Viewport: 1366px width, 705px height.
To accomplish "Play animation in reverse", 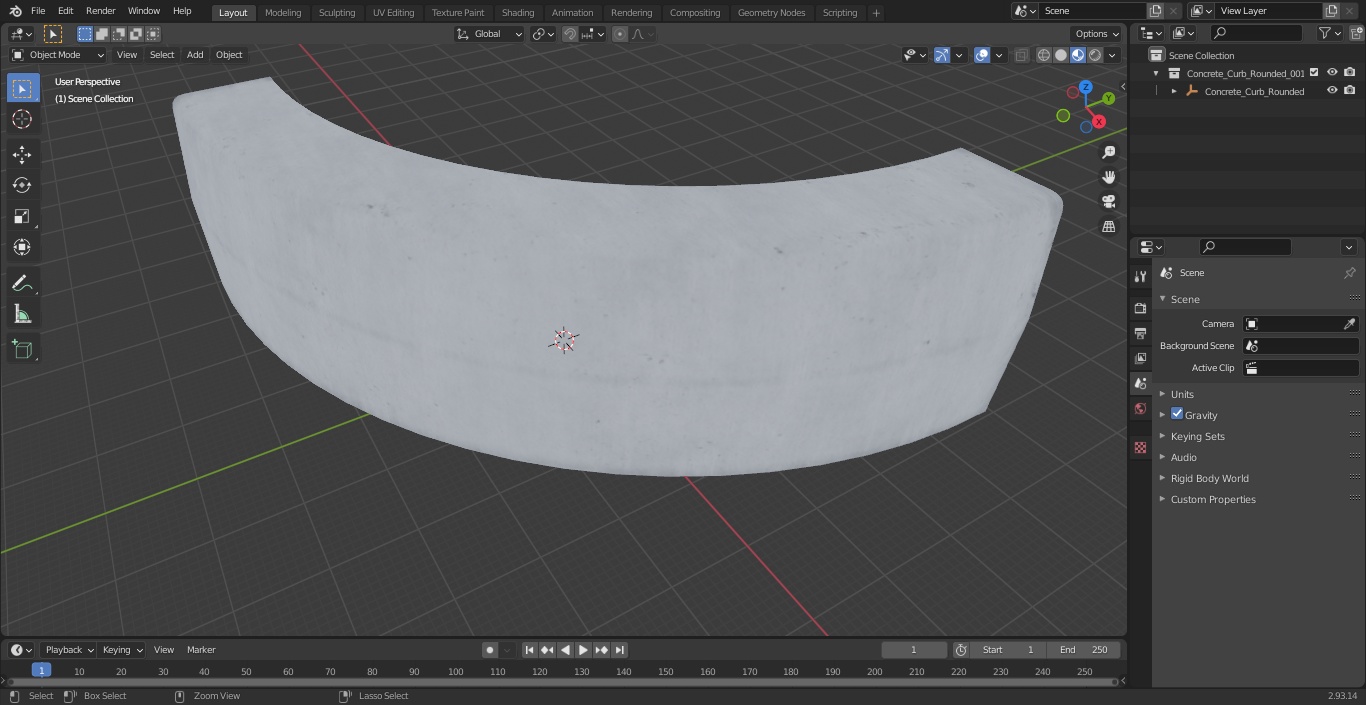I will pos(565,650).
